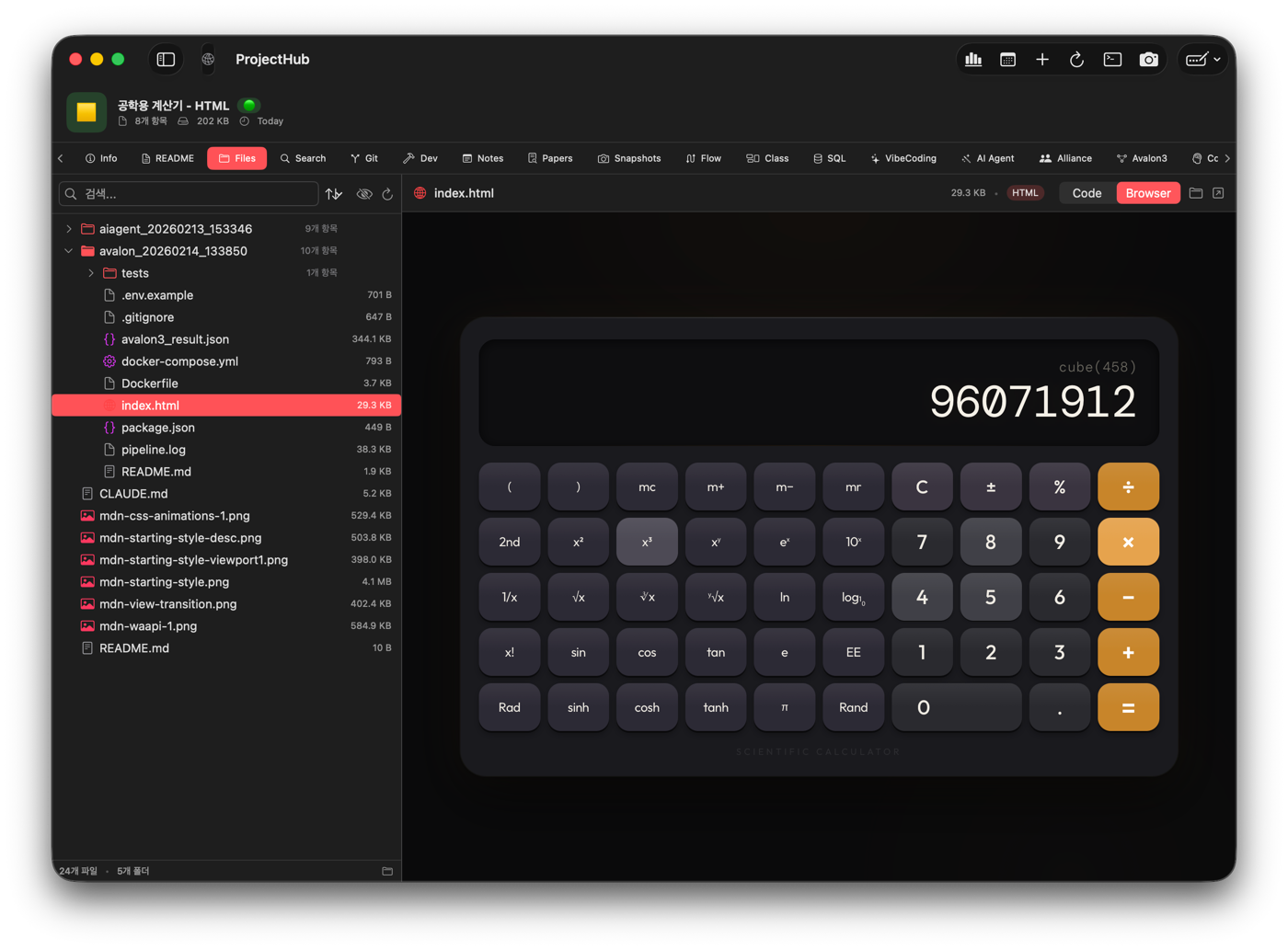Screen dimensions: 1288x950
Task: Switch to Code view
Action: [x=1087, y=193]
